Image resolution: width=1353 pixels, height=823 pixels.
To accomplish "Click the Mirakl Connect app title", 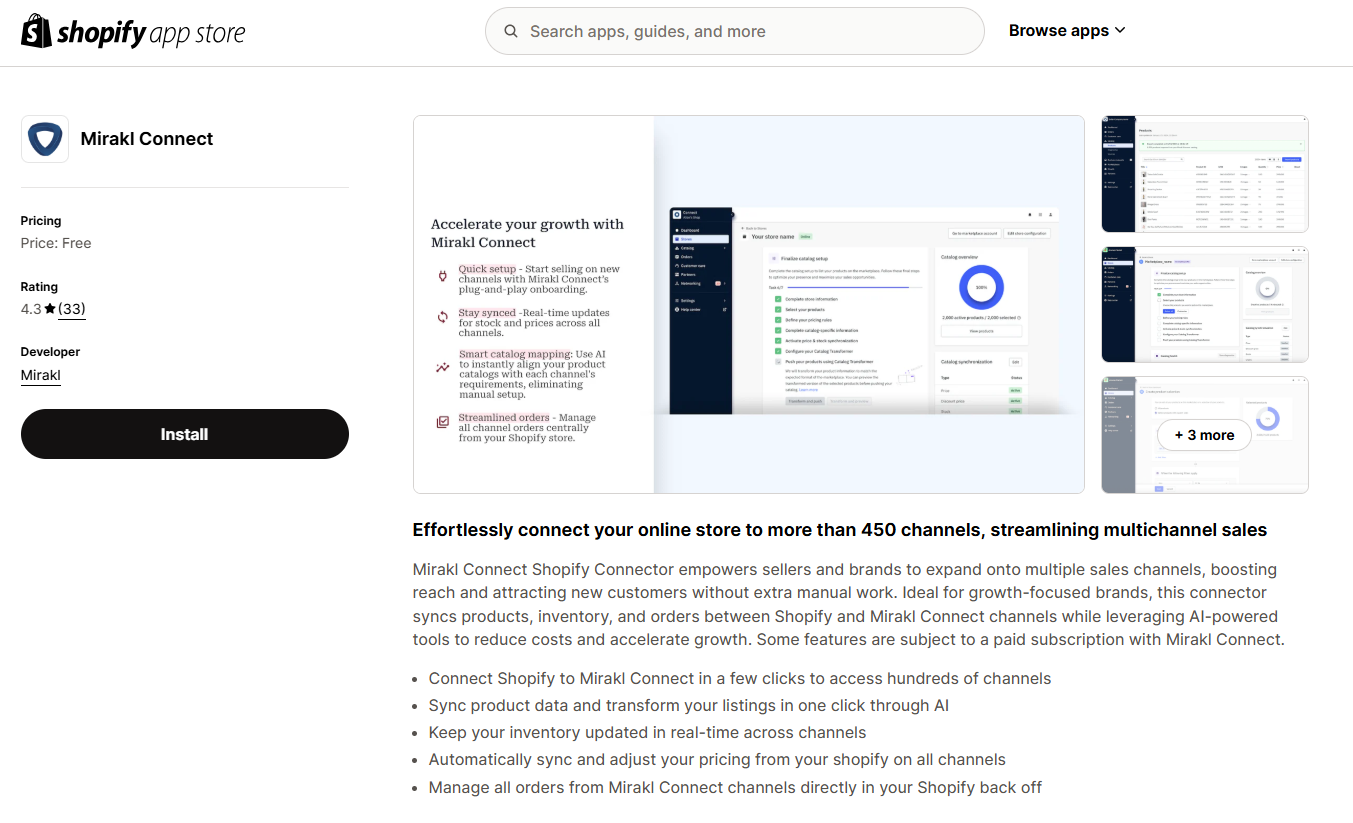I will pos(147,139).
